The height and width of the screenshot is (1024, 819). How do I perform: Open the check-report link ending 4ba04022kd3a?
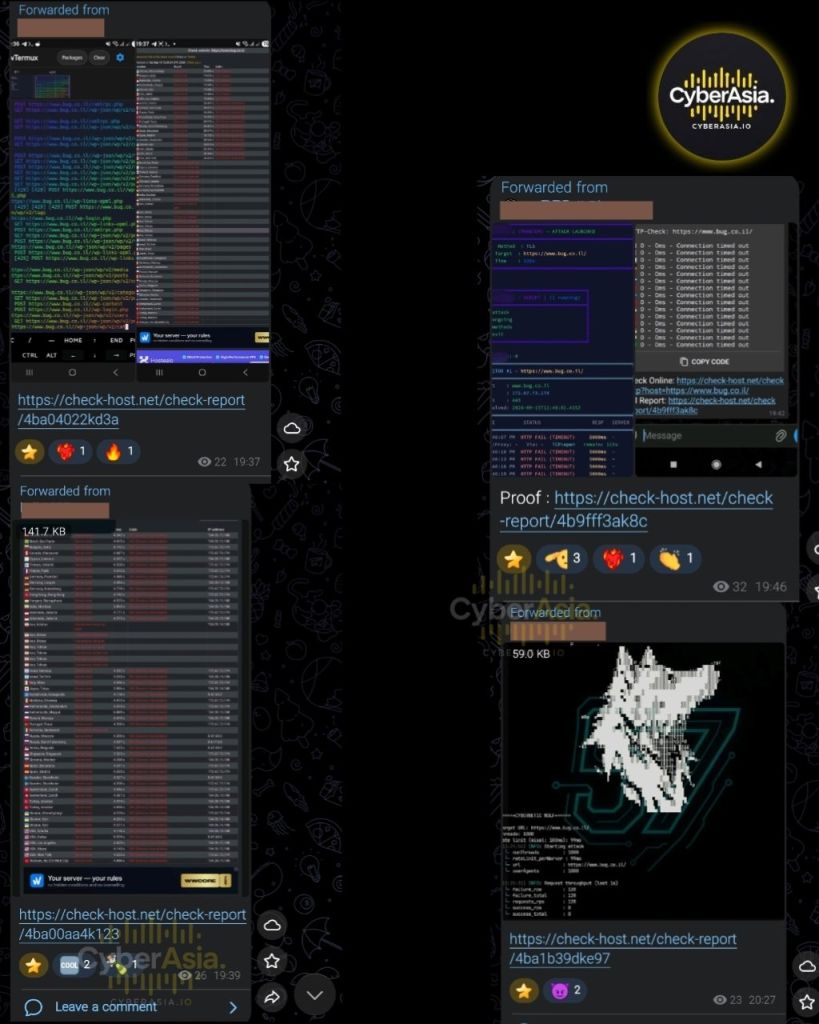(x=131, y=409)
